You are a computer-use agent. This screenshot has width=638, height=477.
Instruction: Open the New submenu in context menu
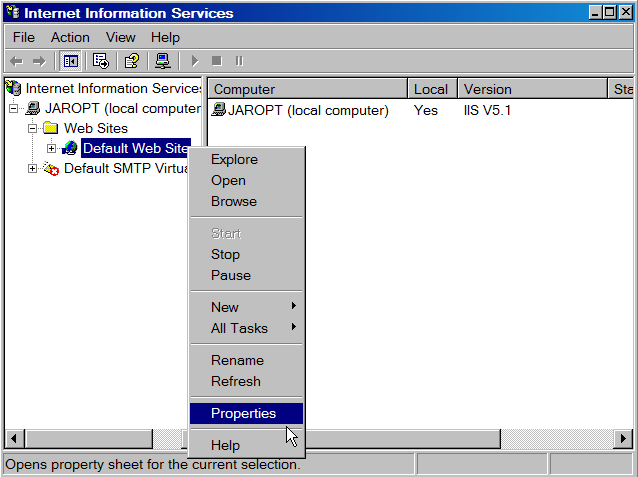coord(247,307)
